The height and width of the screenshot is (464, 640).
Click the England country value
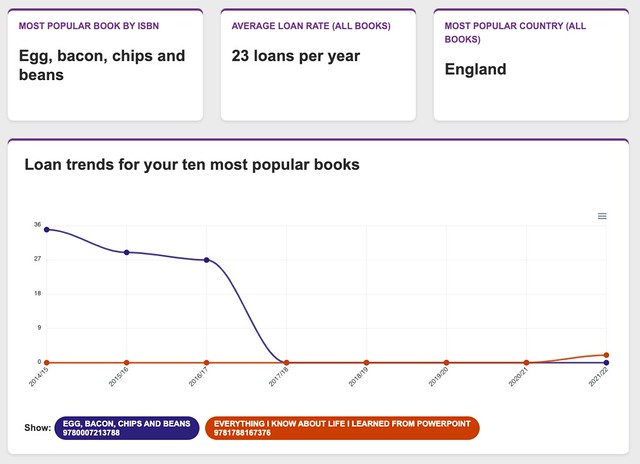(x=476, y=69)
